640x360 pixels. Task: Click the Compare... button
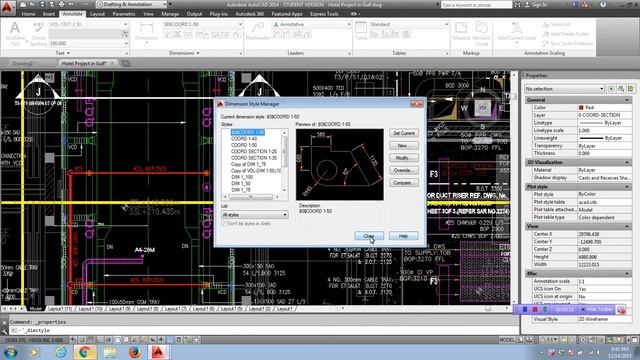[404, 183]
